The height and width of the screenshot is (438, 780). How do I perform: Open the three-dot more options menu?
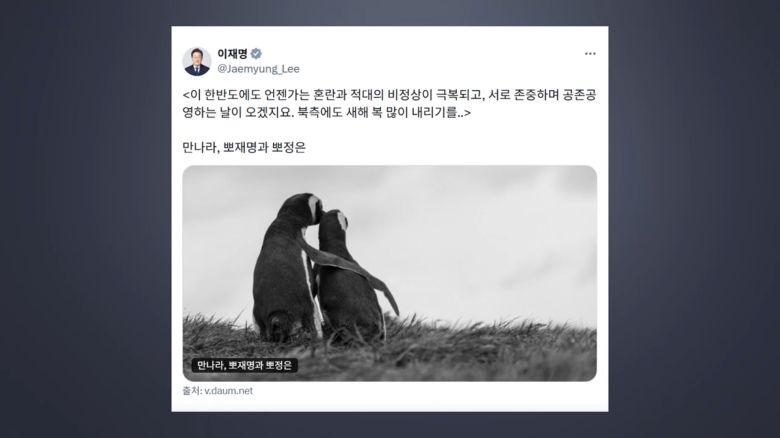pos(590,54)
